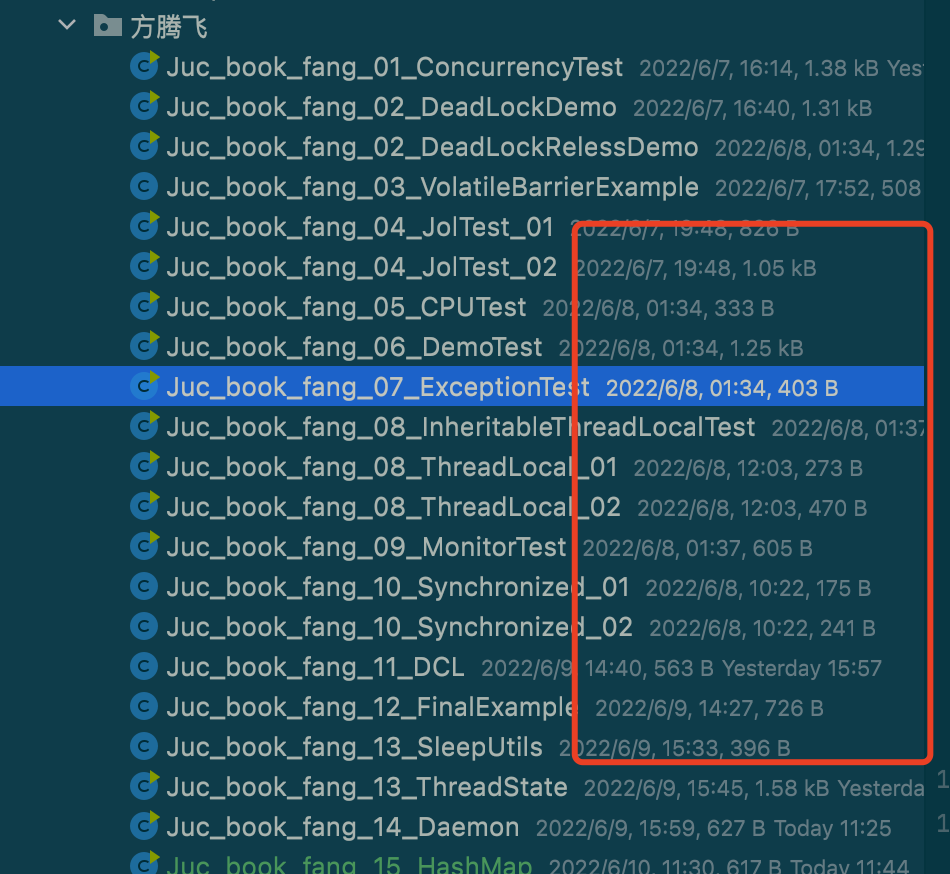Select Juc_book_fang_08_InheritableThreadLocalTest file
Screen dimensions: 950x874
(460, 427)
